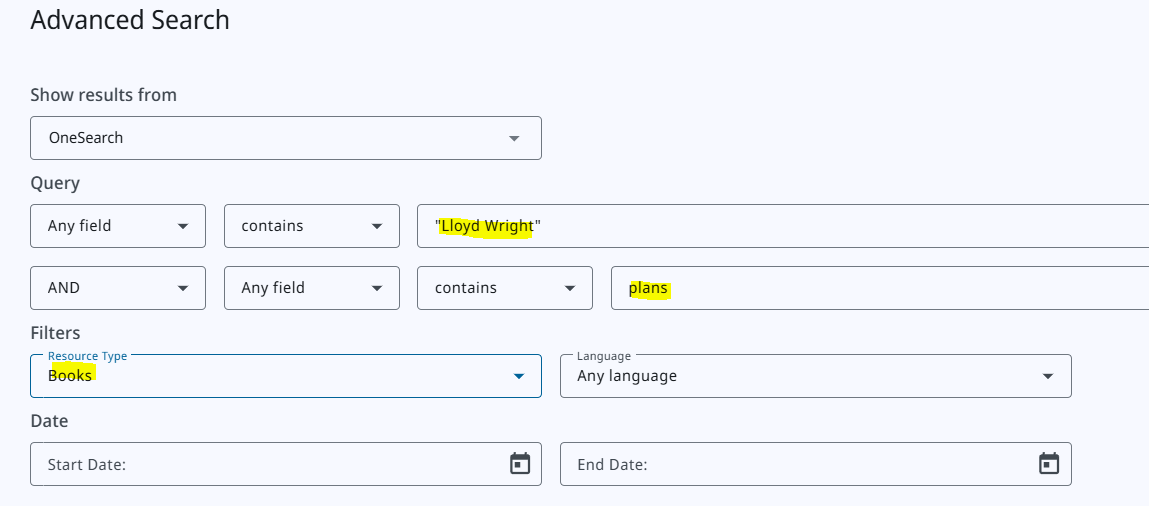Screen dimensions: 1149x506
Task: Click the "Lloyd Wright" query text field
Action: [783, 226]
